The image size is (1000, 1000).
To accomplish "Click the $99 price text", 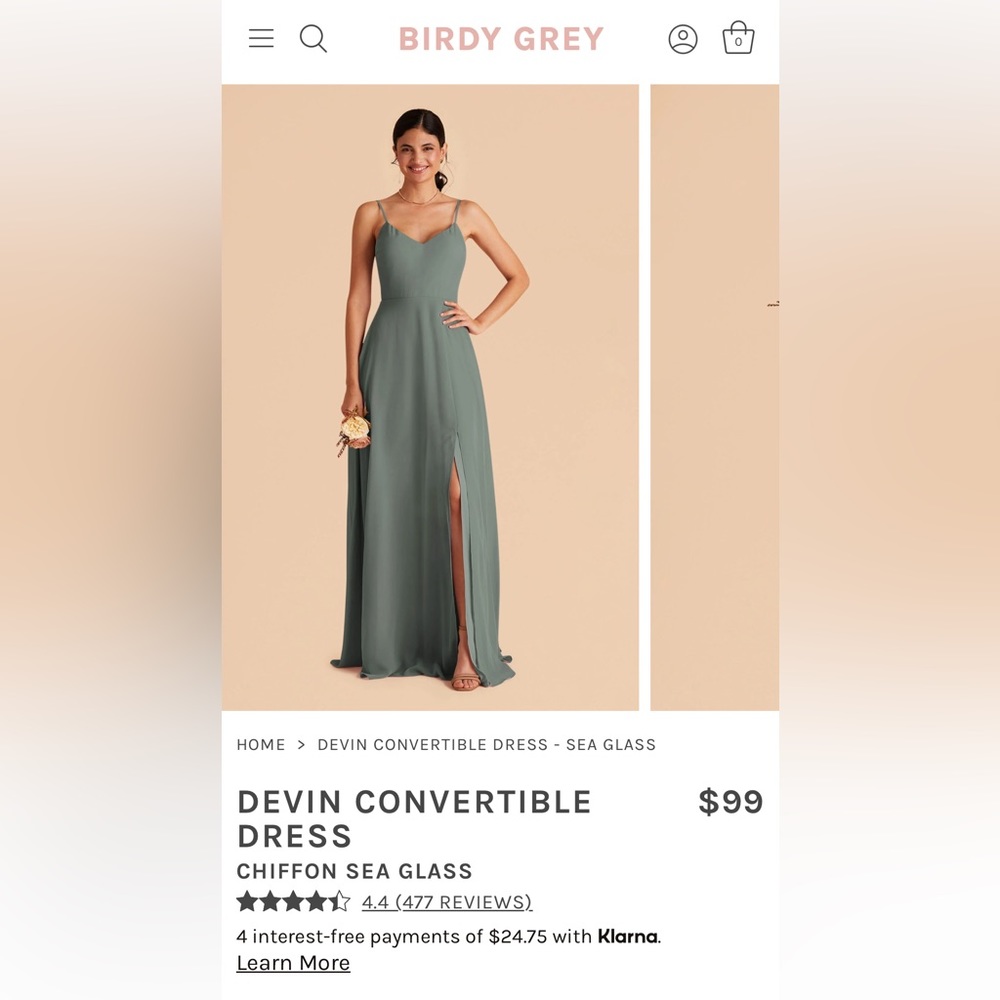I will [731, 801].
